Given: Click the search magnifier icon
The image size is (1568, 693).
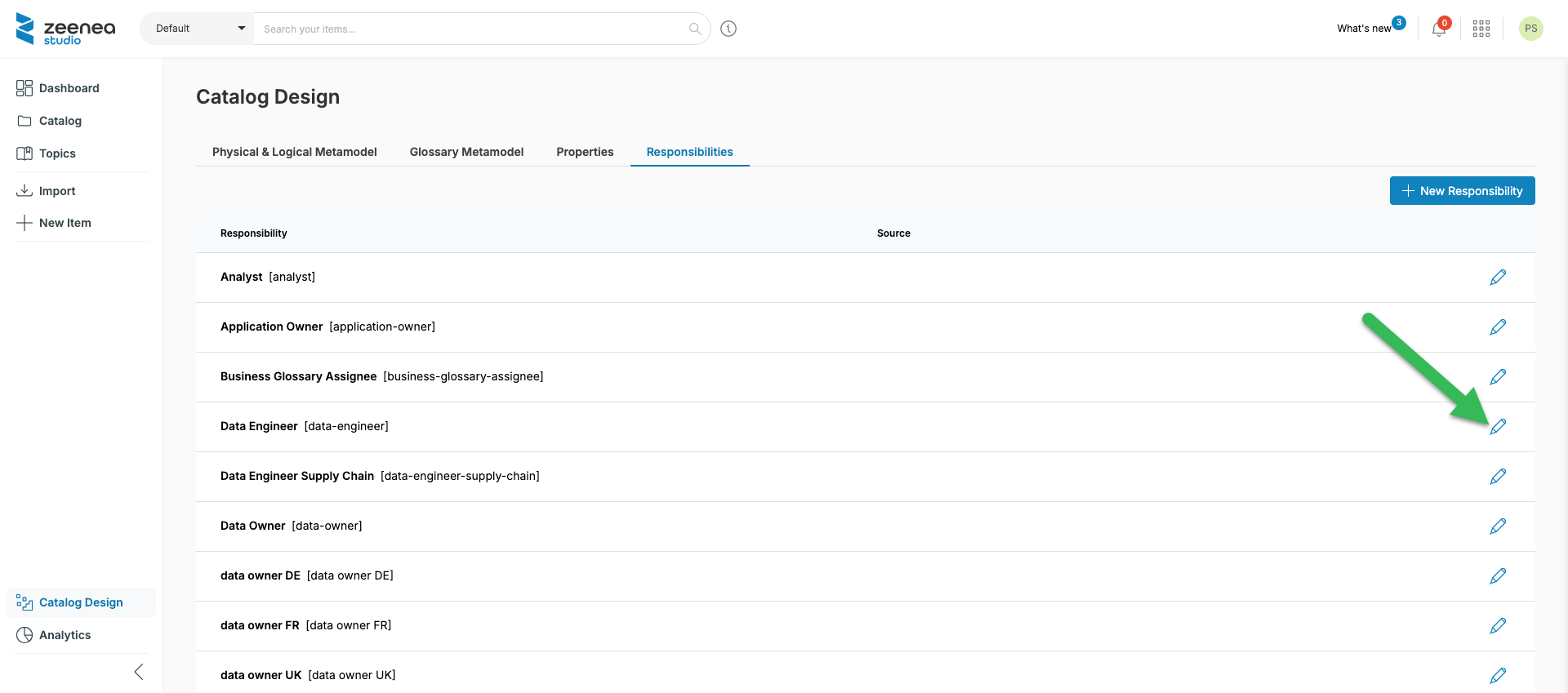Looking at the screenshot, I should [x=695, y=29].
